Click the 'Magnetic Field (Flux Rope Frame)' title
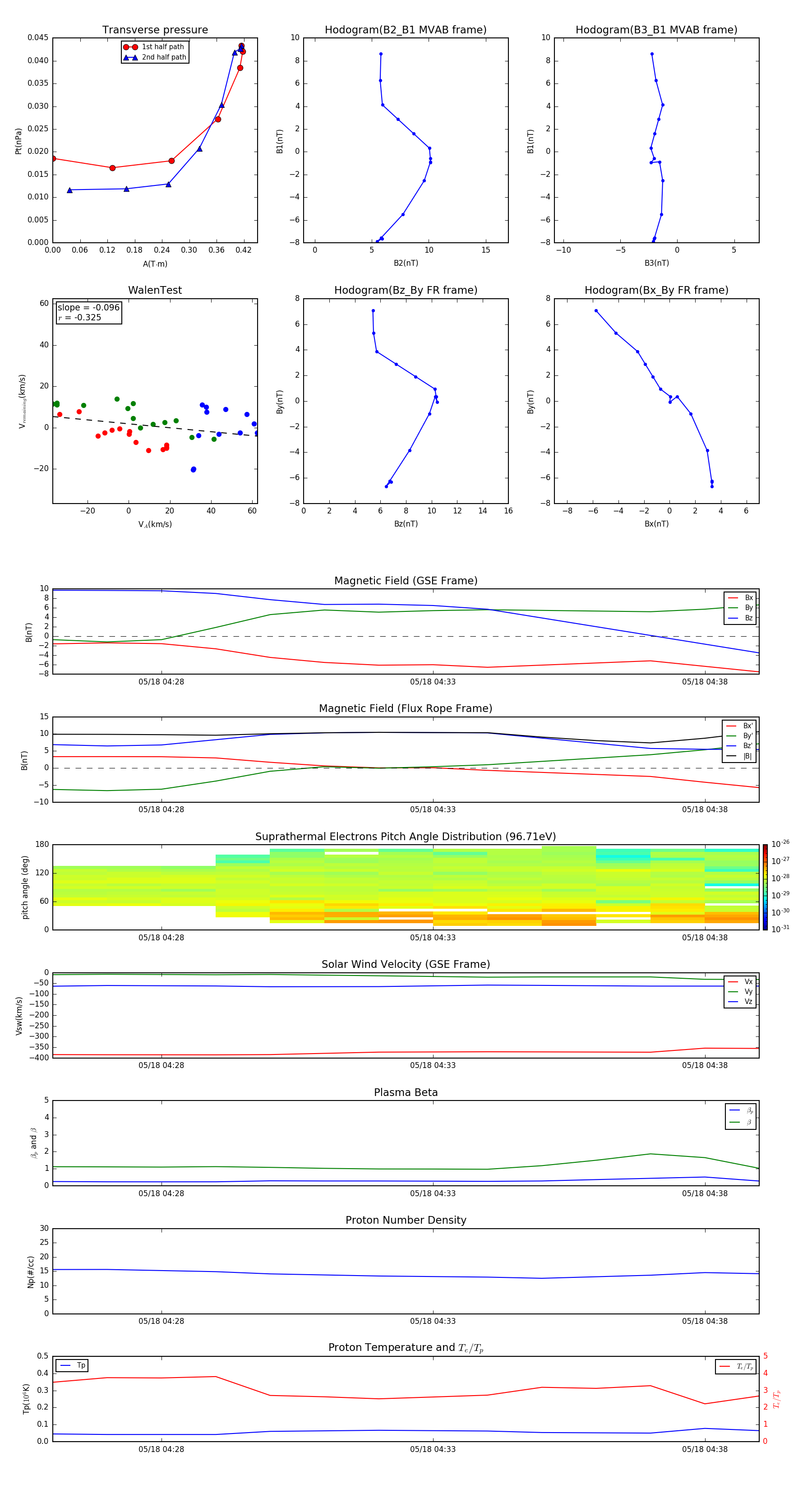This screenshot has height=1489, width=812. coord(406,709)
